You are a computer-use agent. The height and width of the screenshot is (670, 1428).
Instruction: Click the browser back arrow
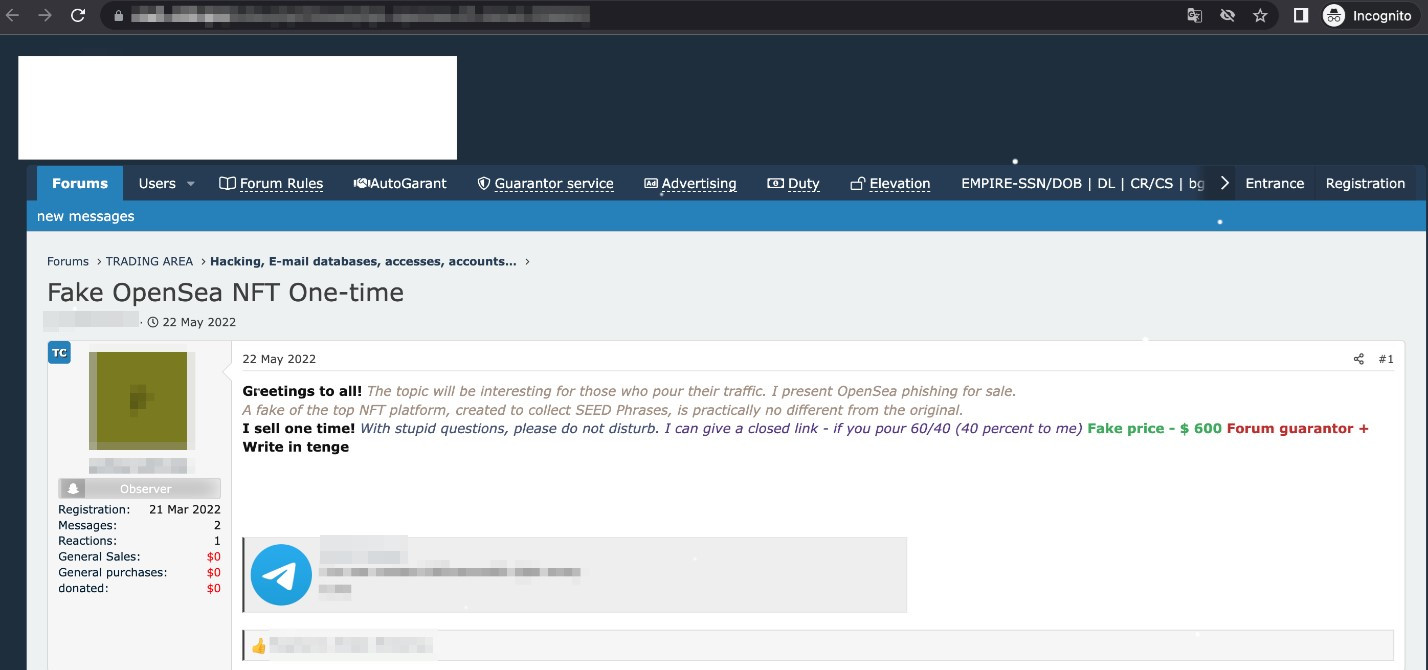click(x=13, y=16)
